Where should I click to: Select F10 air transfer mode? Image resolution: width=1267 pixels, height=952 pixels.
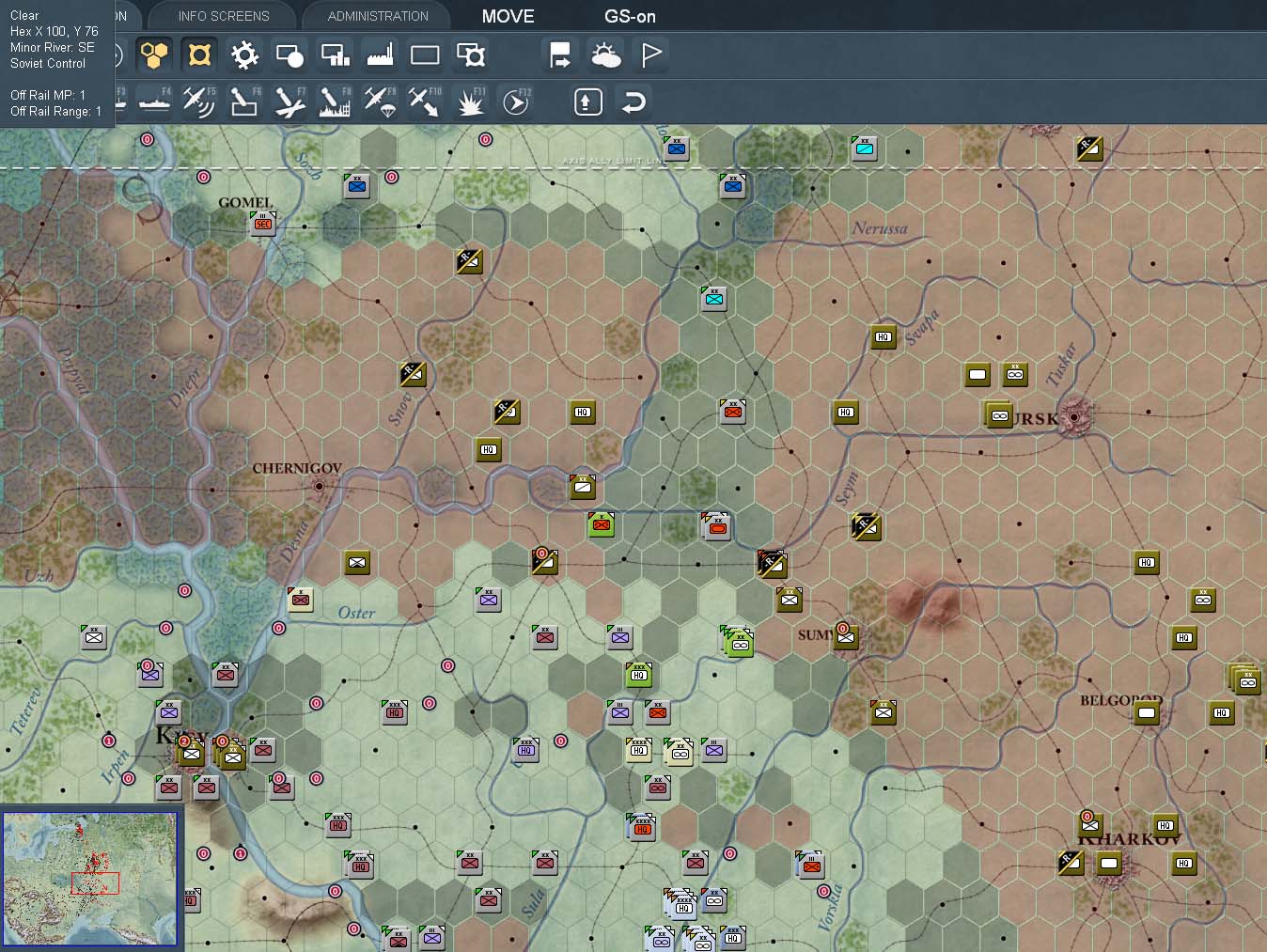[x=425, y=101]
